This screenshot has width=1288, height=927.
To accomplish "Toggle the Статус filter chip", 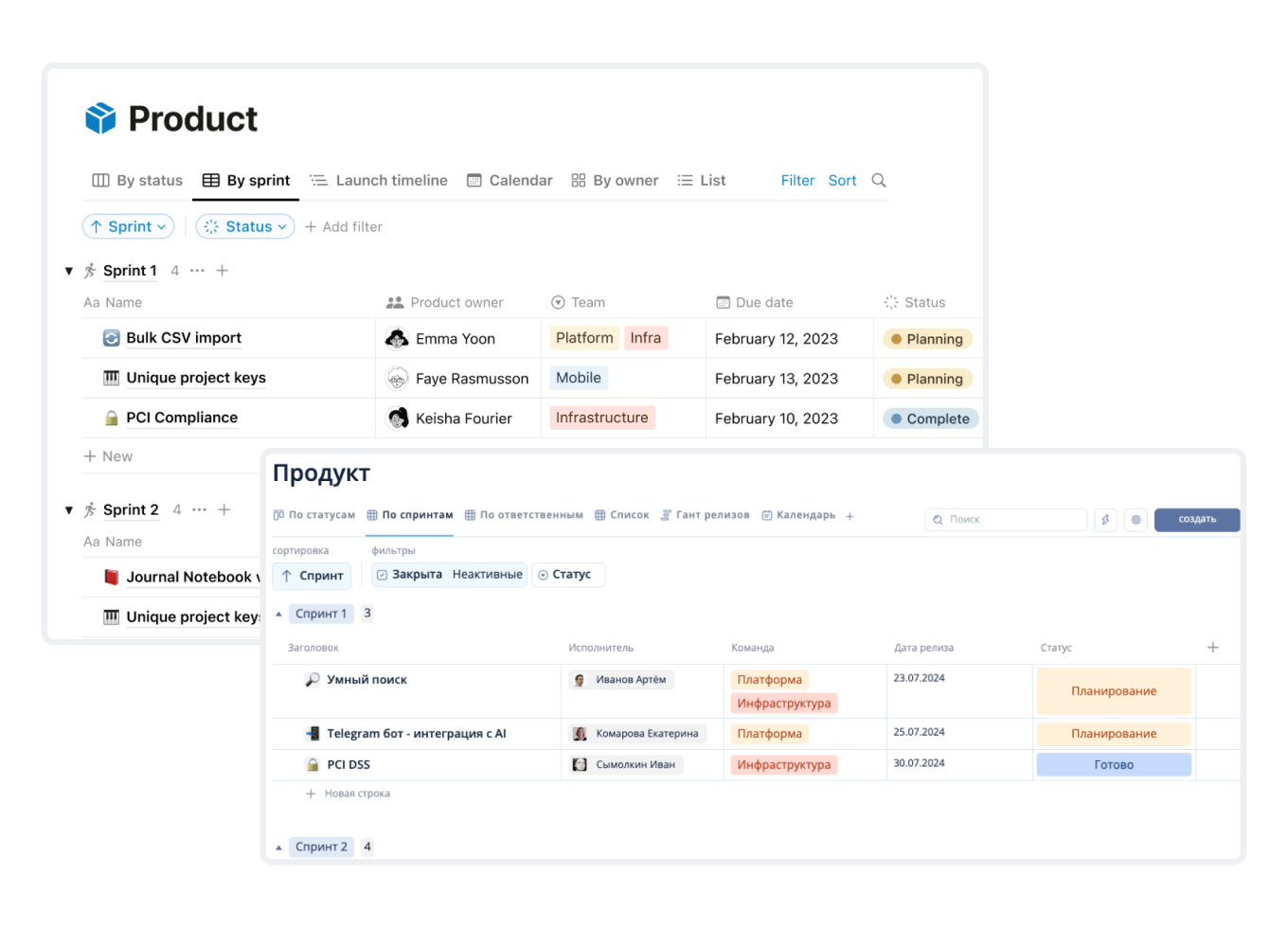I will click(566, 575).
